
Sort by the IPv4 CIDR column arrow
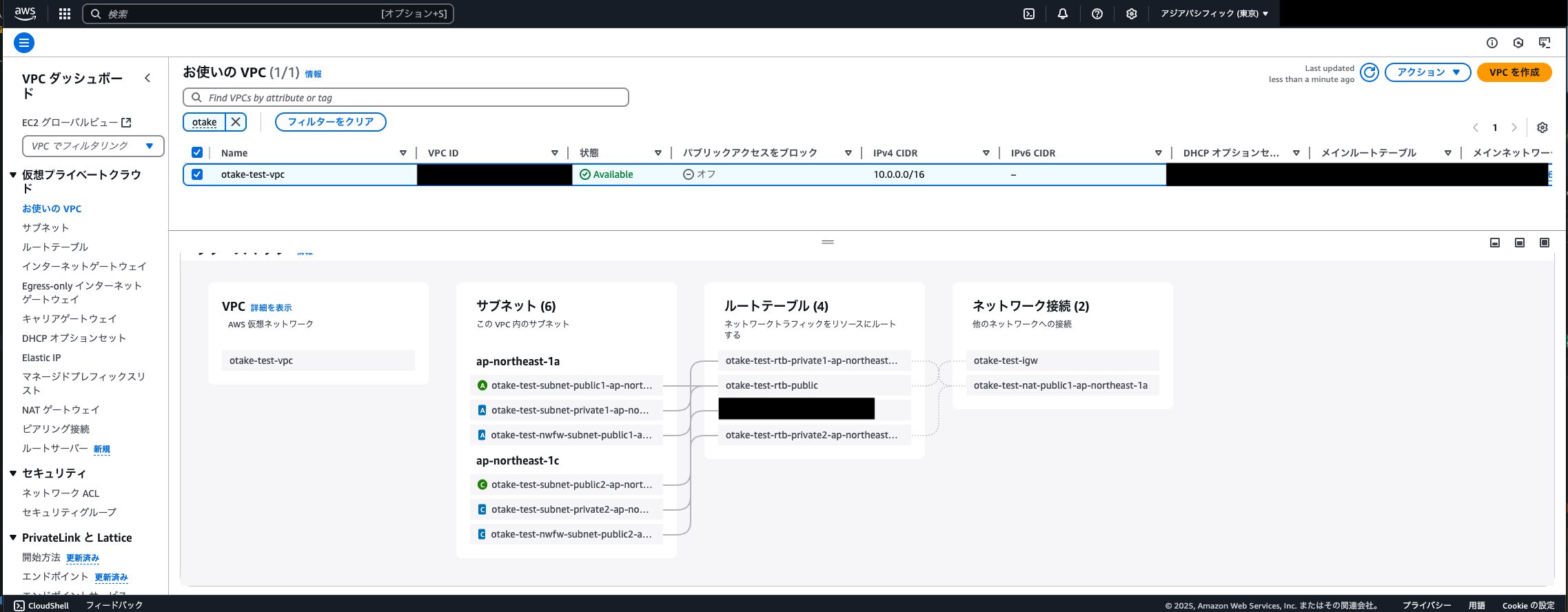986,153
